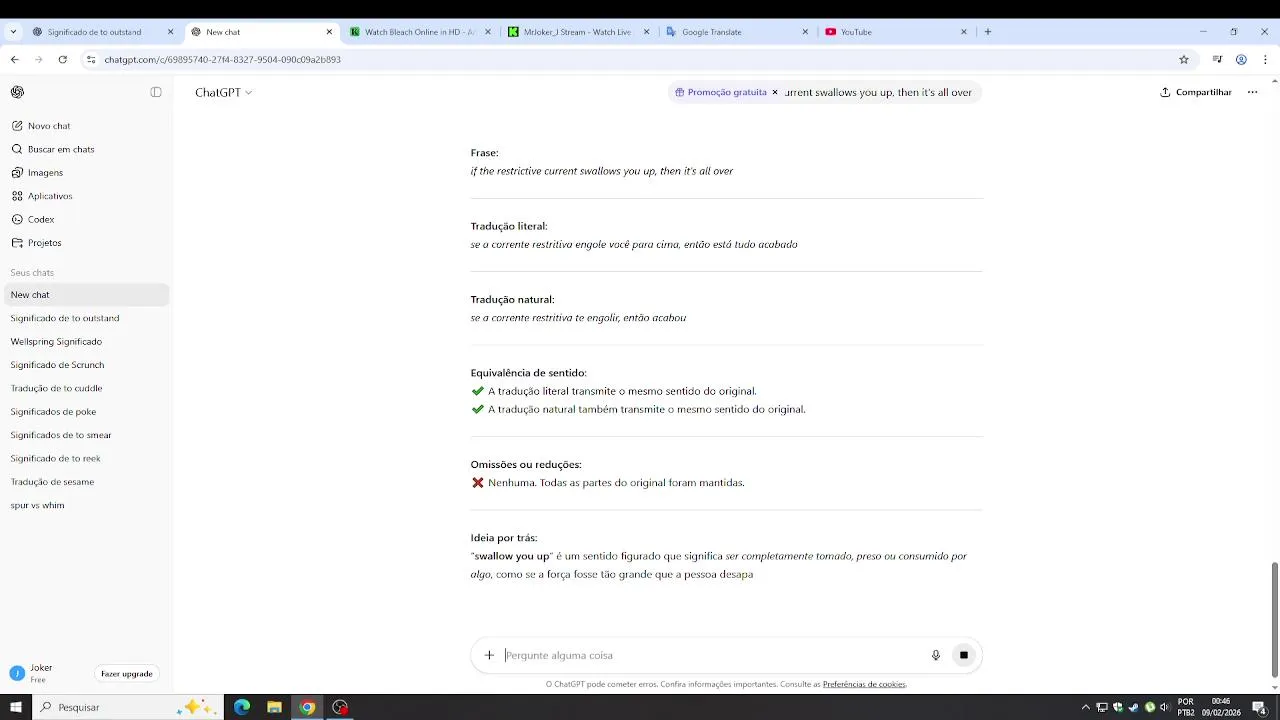The width and height of the screenshot is (1280, 720).
Task: Bookmark this page with the star icon
Action: pos(1184,60)
